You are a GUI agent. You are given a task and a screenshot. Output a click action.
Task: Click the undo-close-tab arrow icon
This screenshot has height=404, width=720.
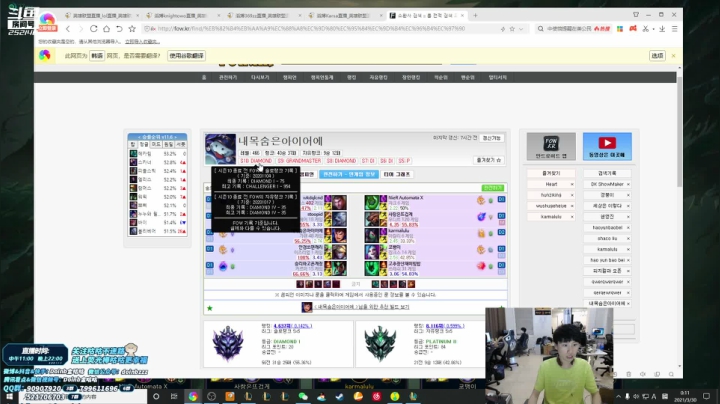[119, 29]
